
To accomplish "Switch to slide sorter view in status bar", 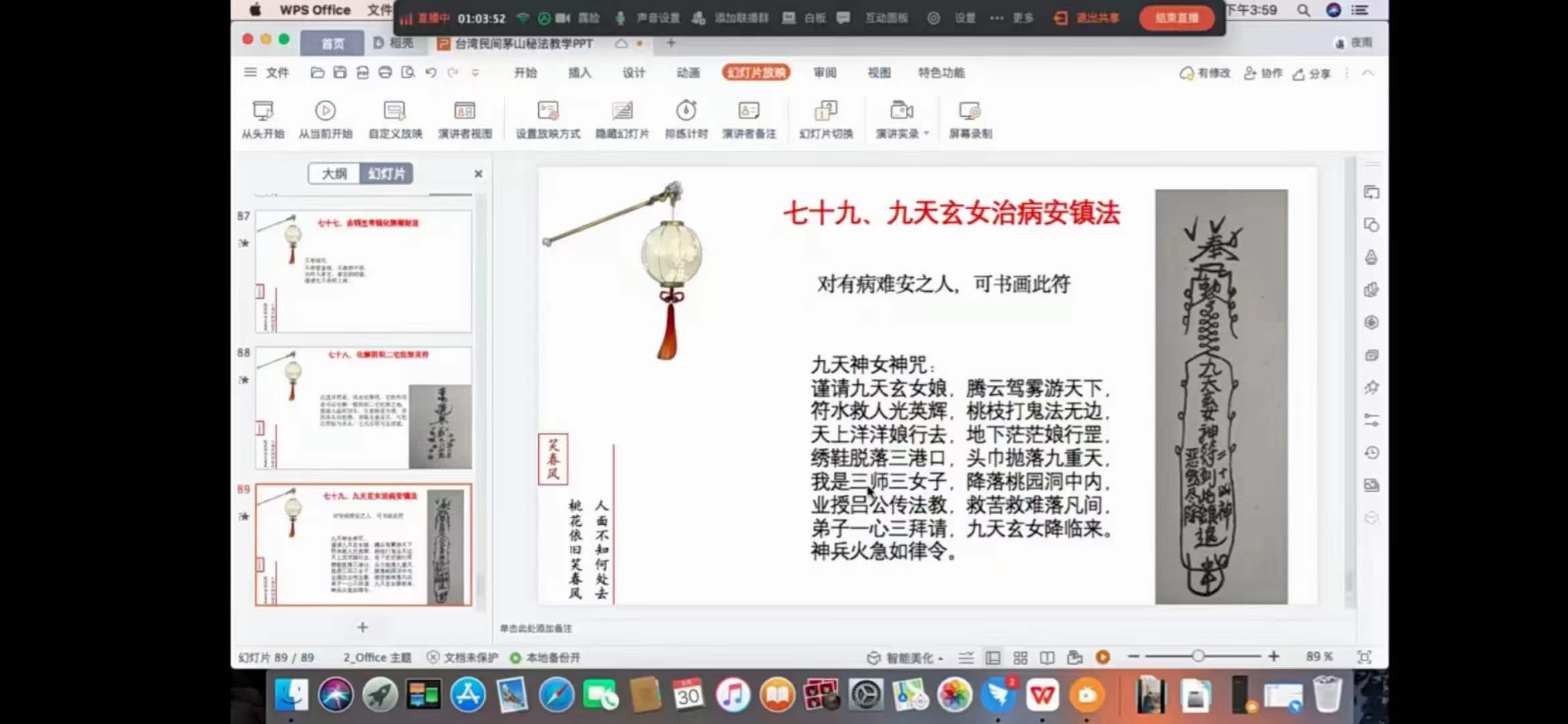I will tap(1021, 658).
